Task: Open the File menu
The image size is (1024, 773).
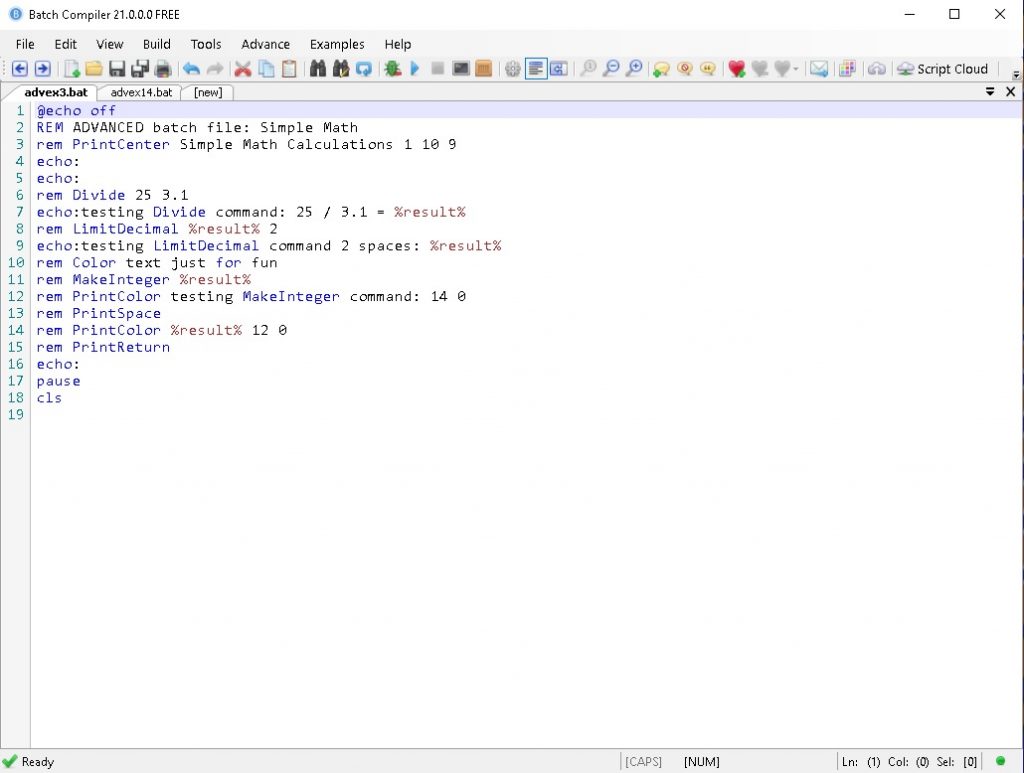Action: 25,44
